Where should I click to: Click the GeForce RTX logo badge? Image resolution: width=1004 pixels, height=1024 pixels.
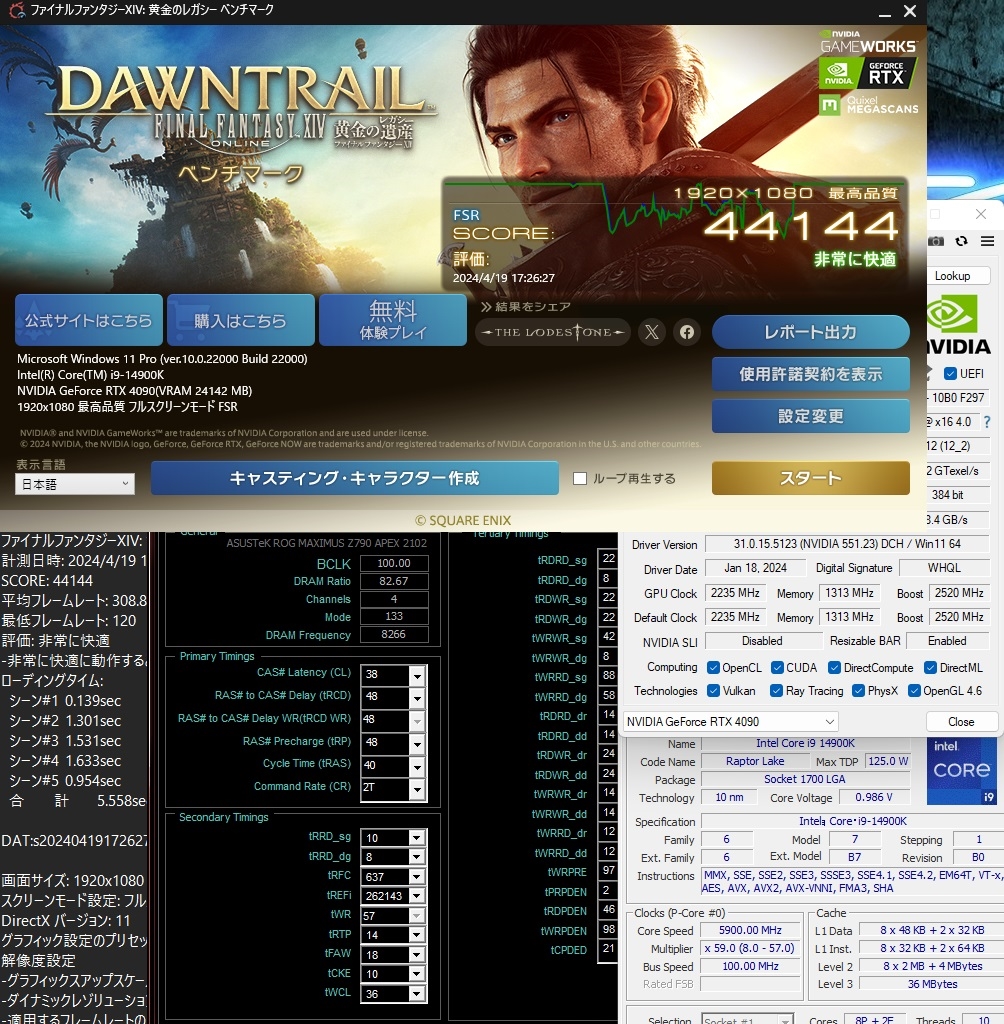coord(868,73)
